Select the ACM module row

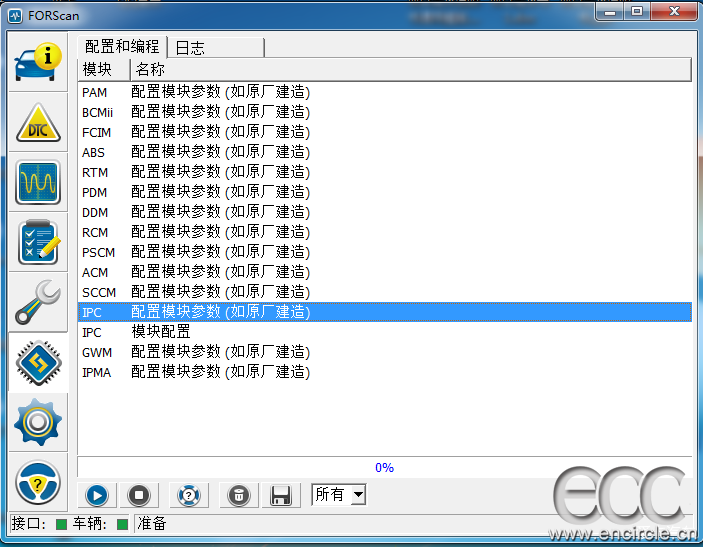pyautogui.click(x=385, y=272)
